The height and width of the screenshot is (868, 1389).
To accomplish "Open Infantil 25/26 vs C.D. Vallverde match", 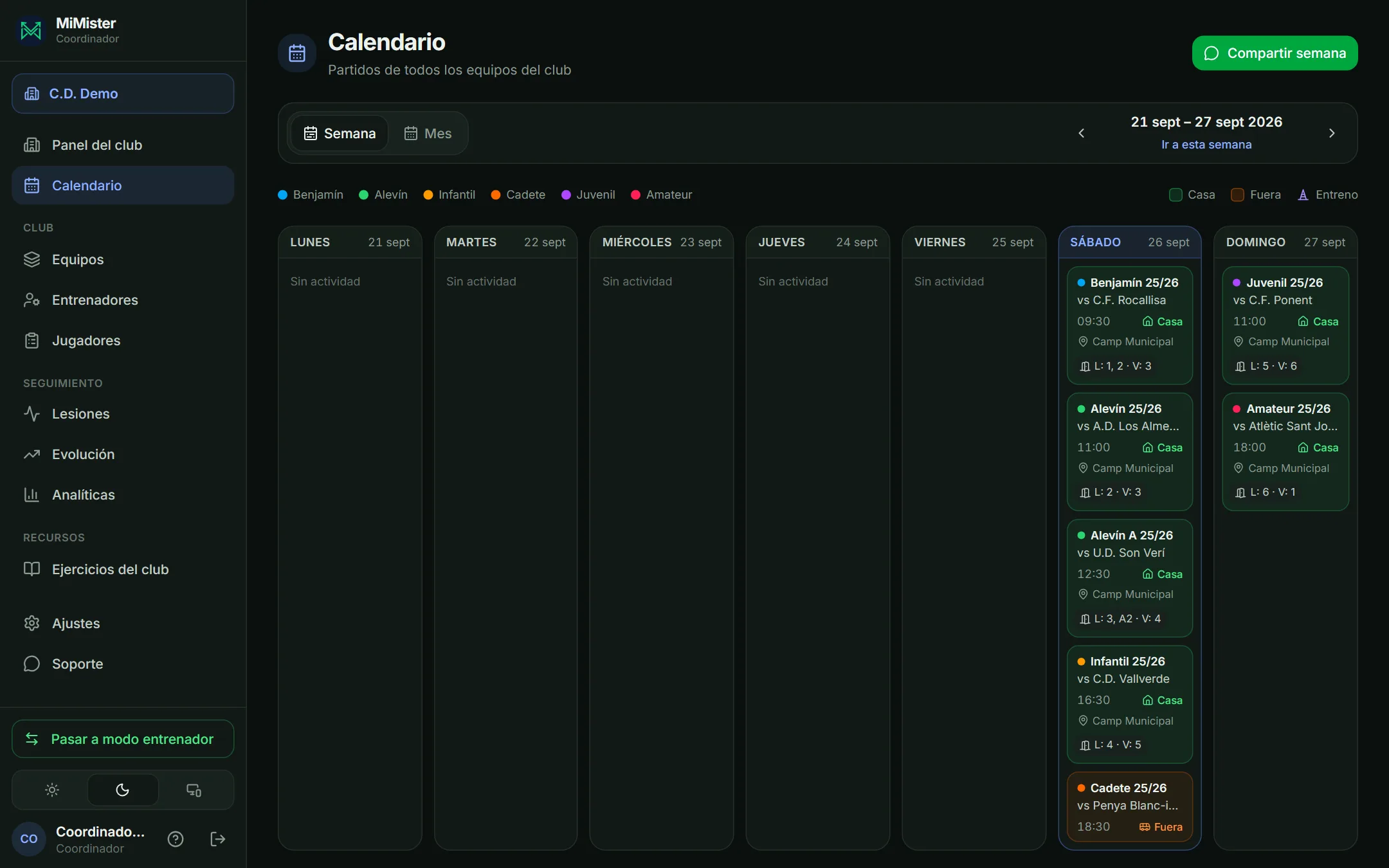I will (1130, 704).
